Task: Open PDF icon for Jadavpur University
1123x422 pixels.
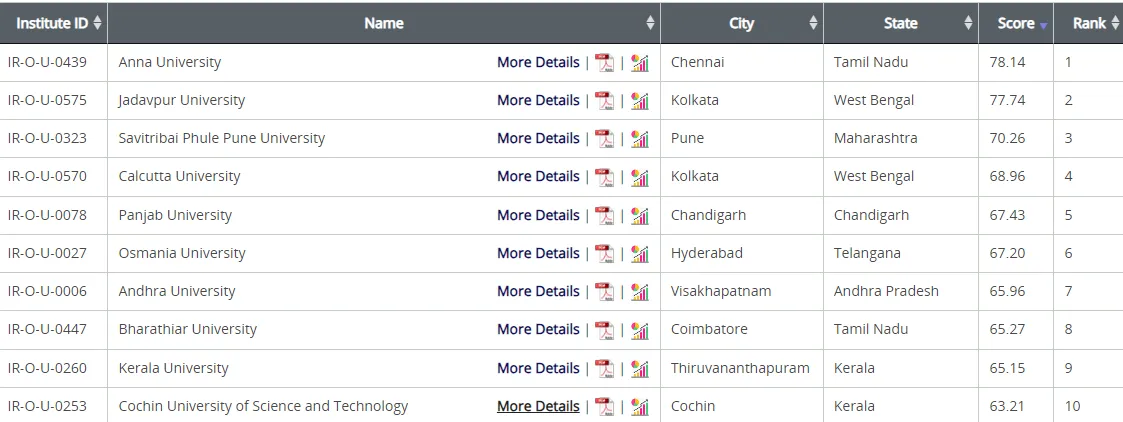Action: [x=604, y=101]
